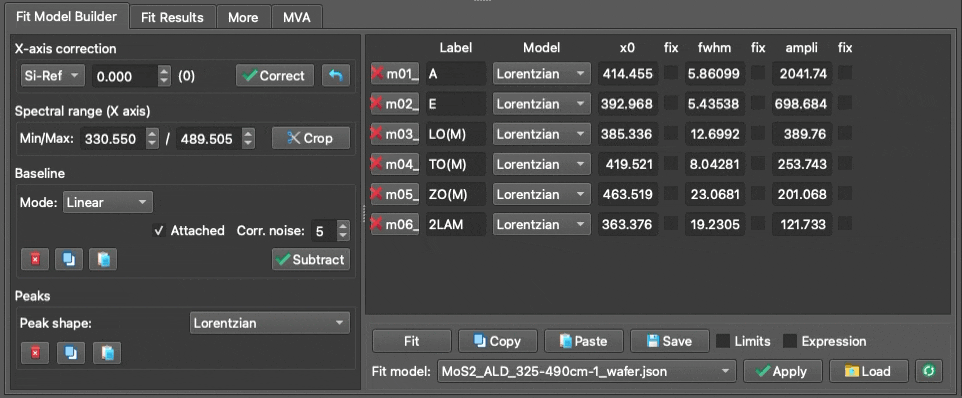Refresh fit model list with green icon

(929, 371)
